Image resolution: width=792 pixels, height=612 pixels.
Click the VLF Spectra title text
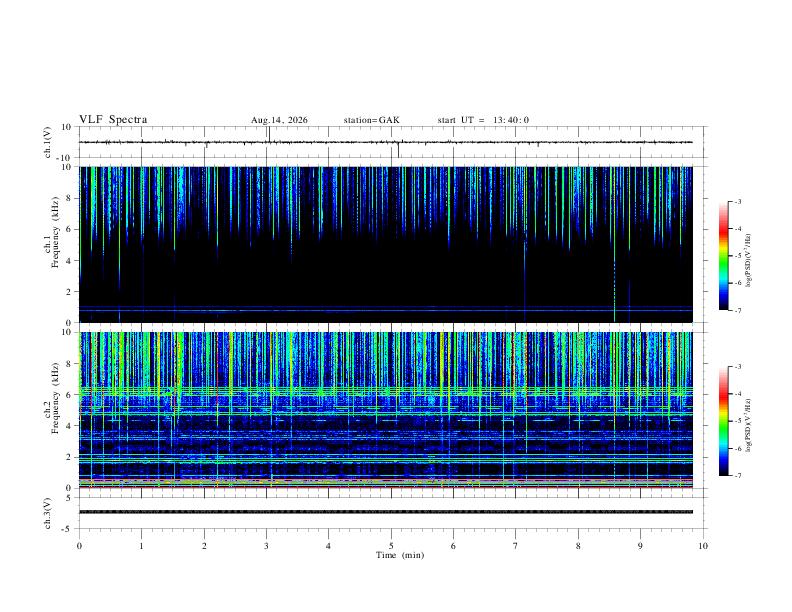[x=113, y=120]
